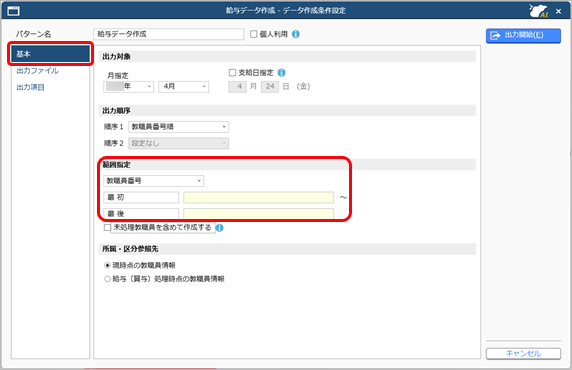Close the data creation settings dialog

(559, 11)
